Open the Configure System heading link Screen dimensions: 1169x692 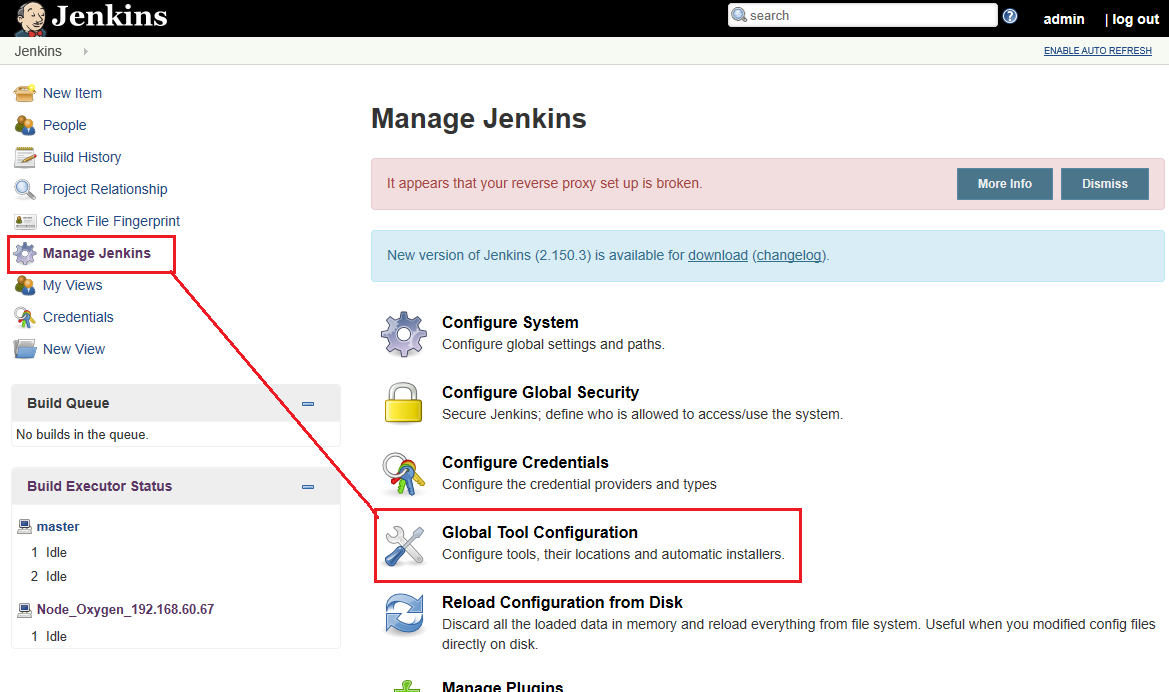(x=510, y=323)
